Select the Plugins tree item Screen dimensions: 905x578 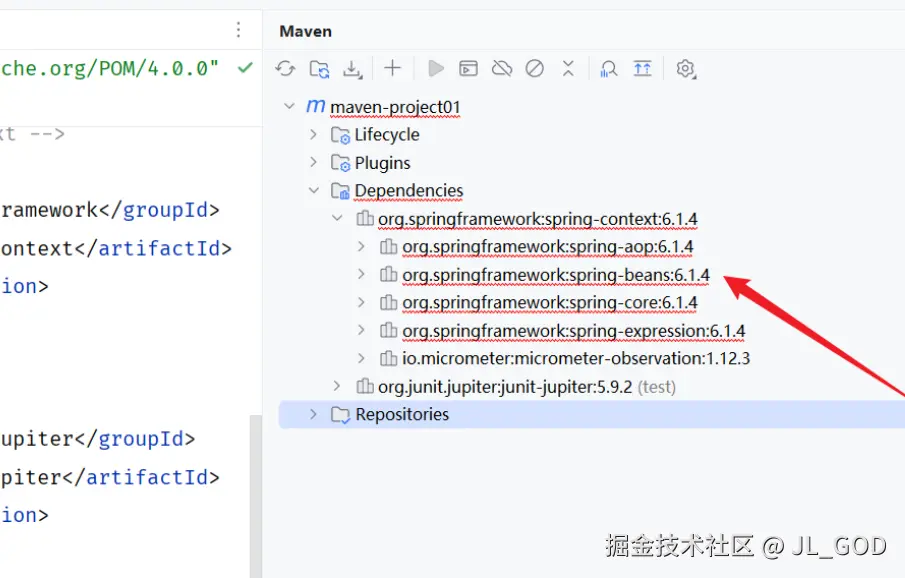click(x=382, y=163)
